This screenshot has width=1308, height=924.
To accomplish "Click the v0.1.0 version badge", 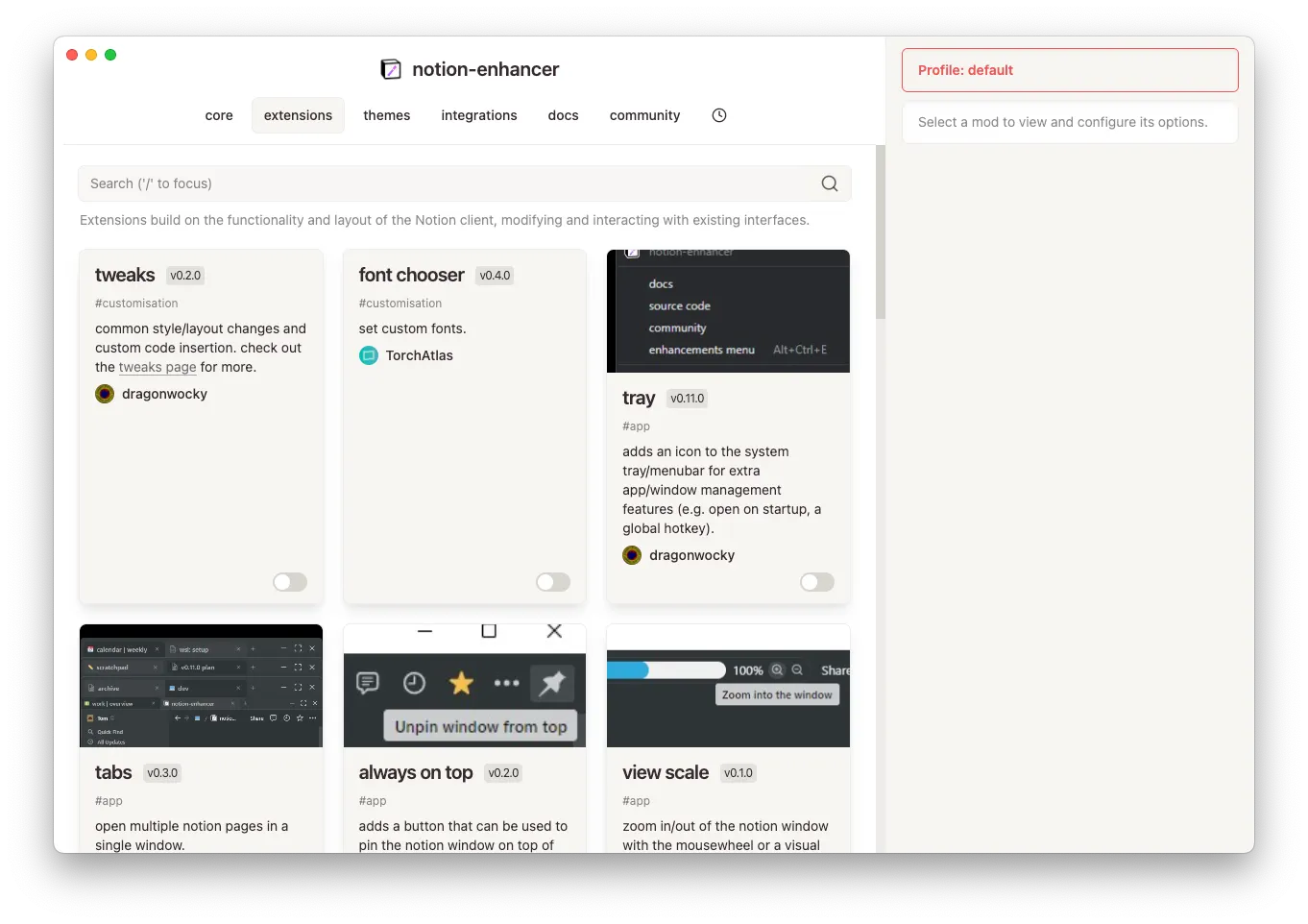I will [x=739, y=773].
